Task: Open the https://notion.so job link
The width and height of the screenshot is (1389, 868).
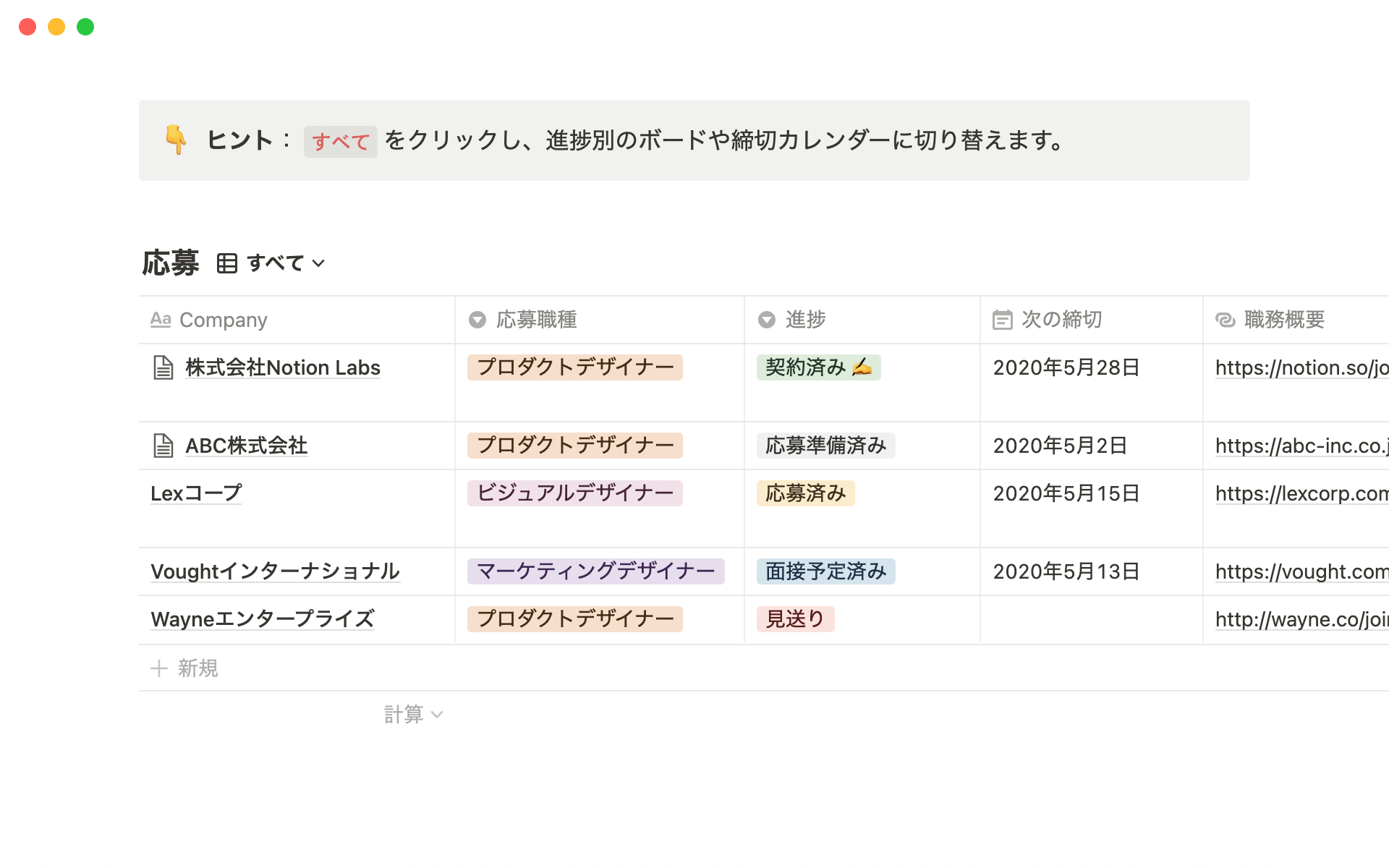Action: [x=1301, y=367]
